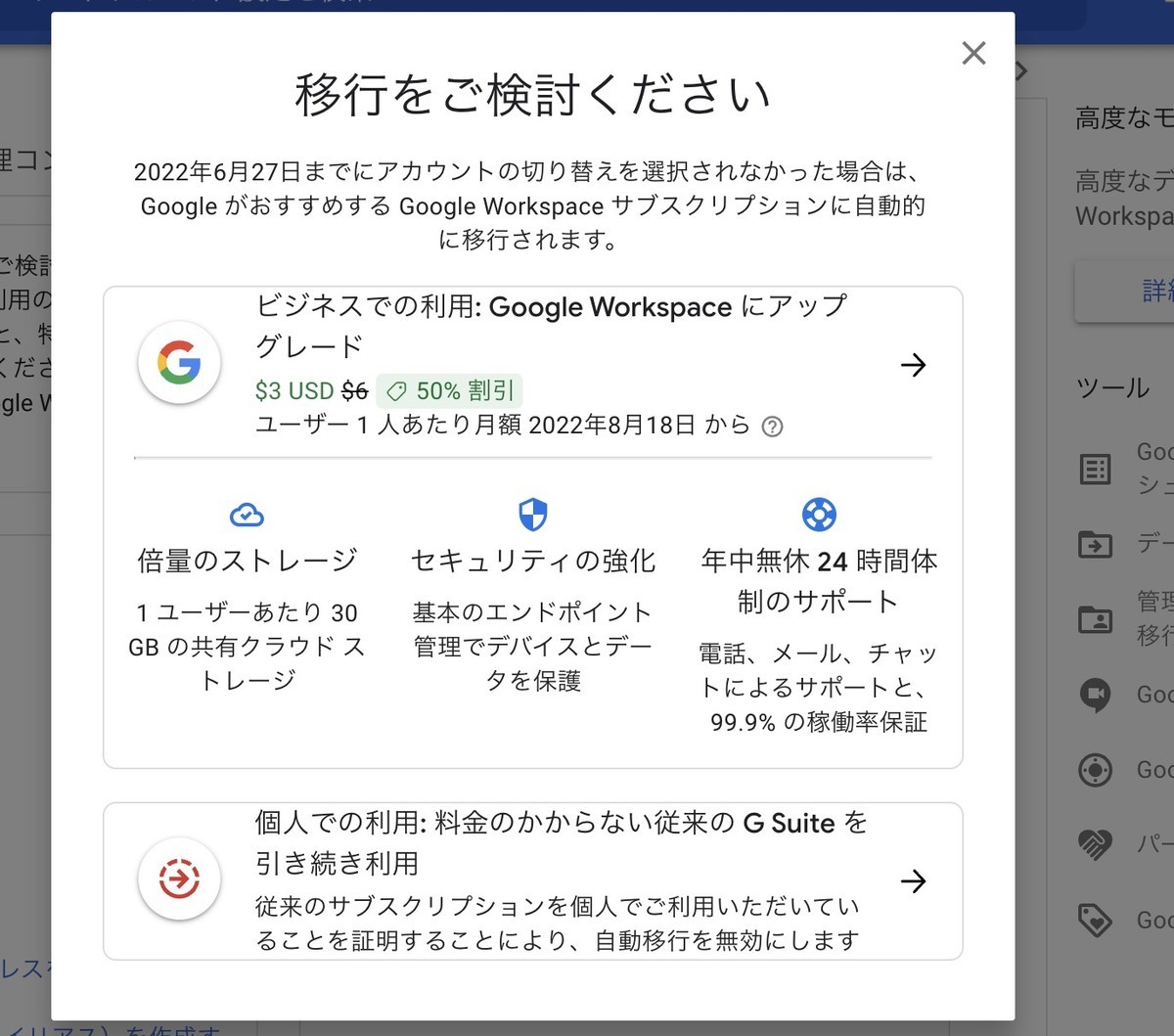Click the 50% 割引 discount tag
1174x1036 pixels.
450,391
